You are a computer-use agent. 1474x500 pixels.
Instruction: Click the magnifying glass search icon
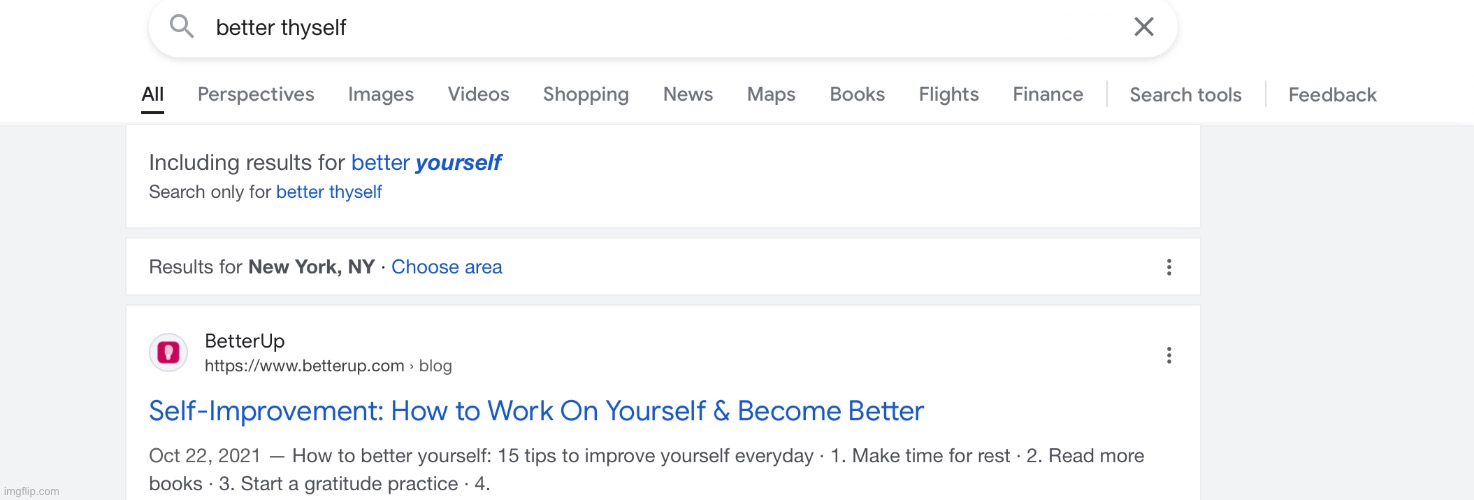[182, 27]
